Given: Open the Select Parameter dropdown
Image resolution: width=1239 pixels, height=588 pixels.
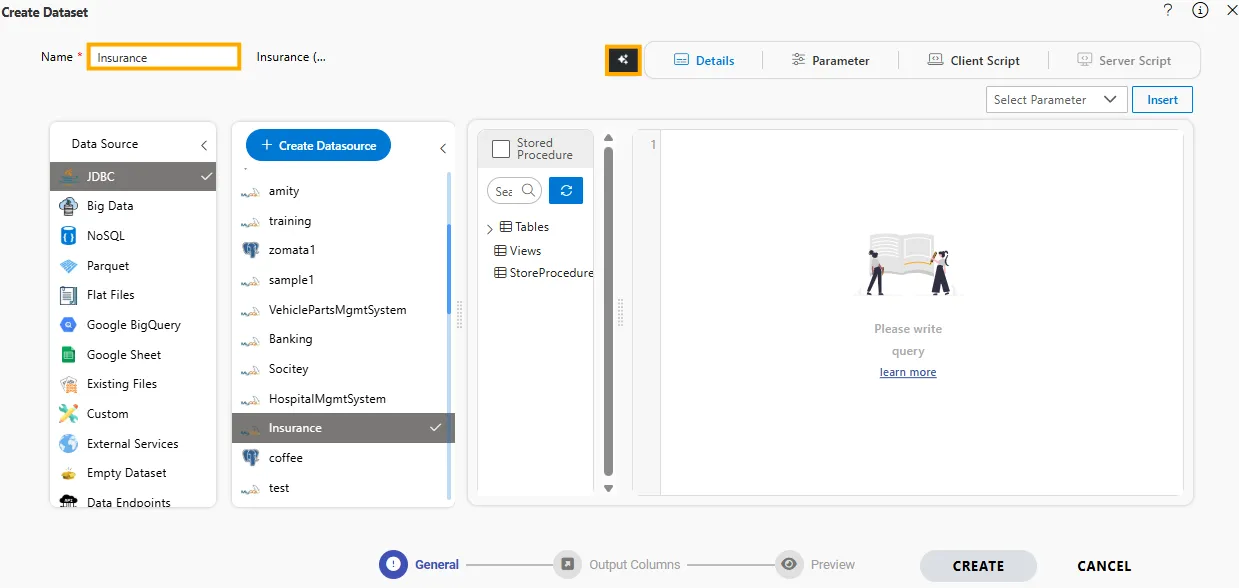Looking at the screenshot, I should coord(1055,100).
